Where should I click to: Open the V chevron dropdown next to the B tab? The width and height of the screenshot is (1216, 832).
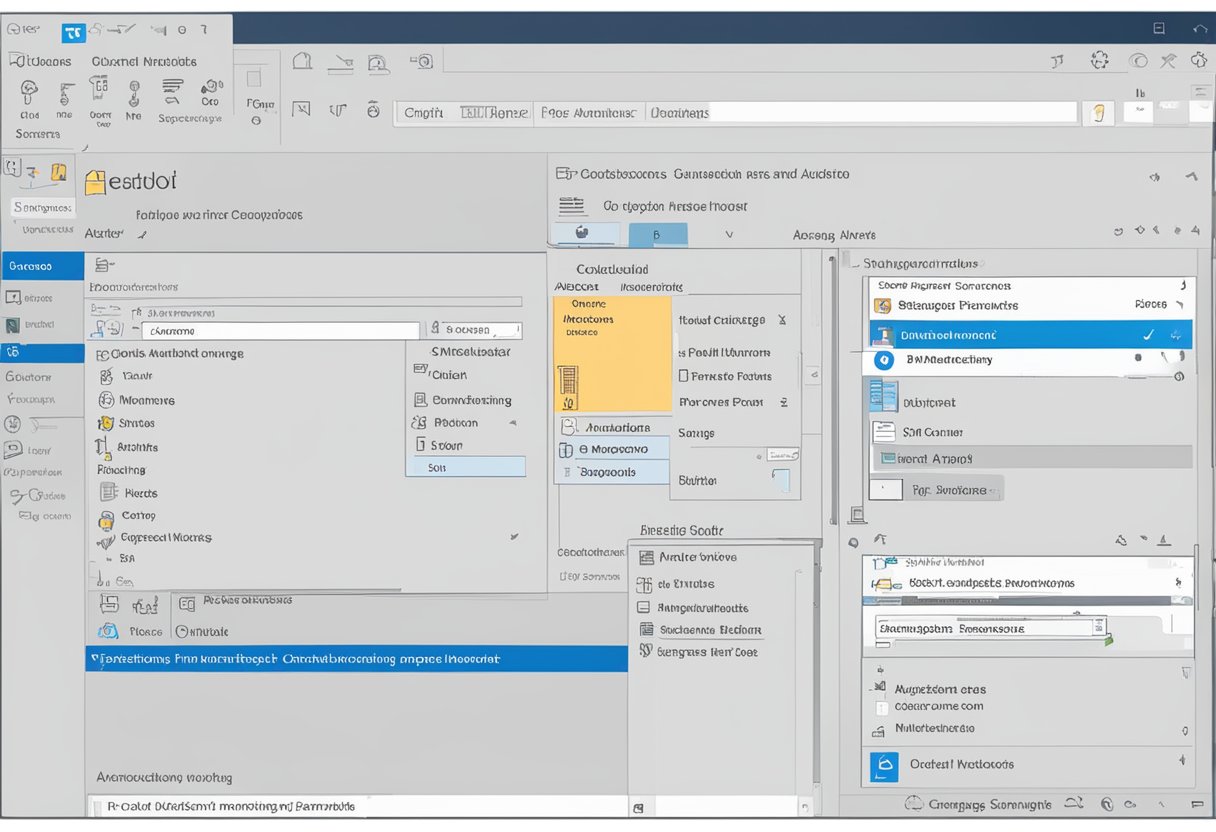click(x=729, y=235)
